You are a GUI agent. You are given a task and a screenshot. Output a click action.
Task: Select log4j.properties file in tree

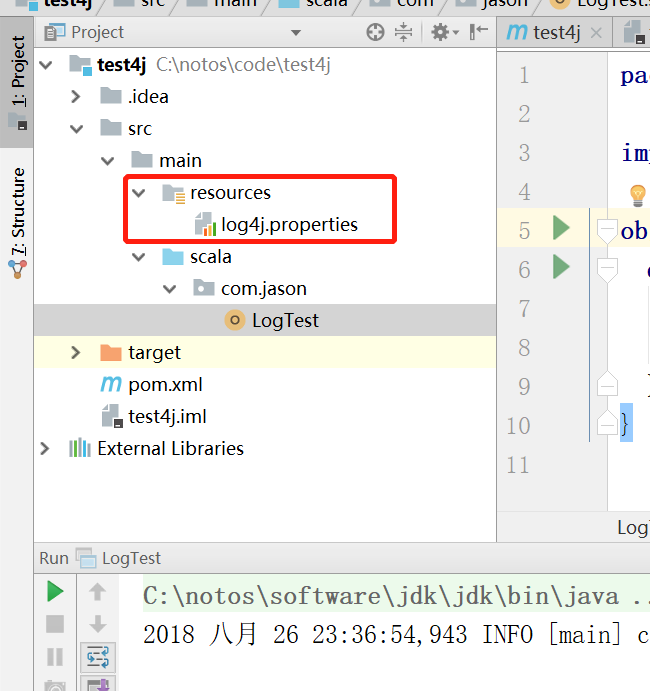[288, 225]
